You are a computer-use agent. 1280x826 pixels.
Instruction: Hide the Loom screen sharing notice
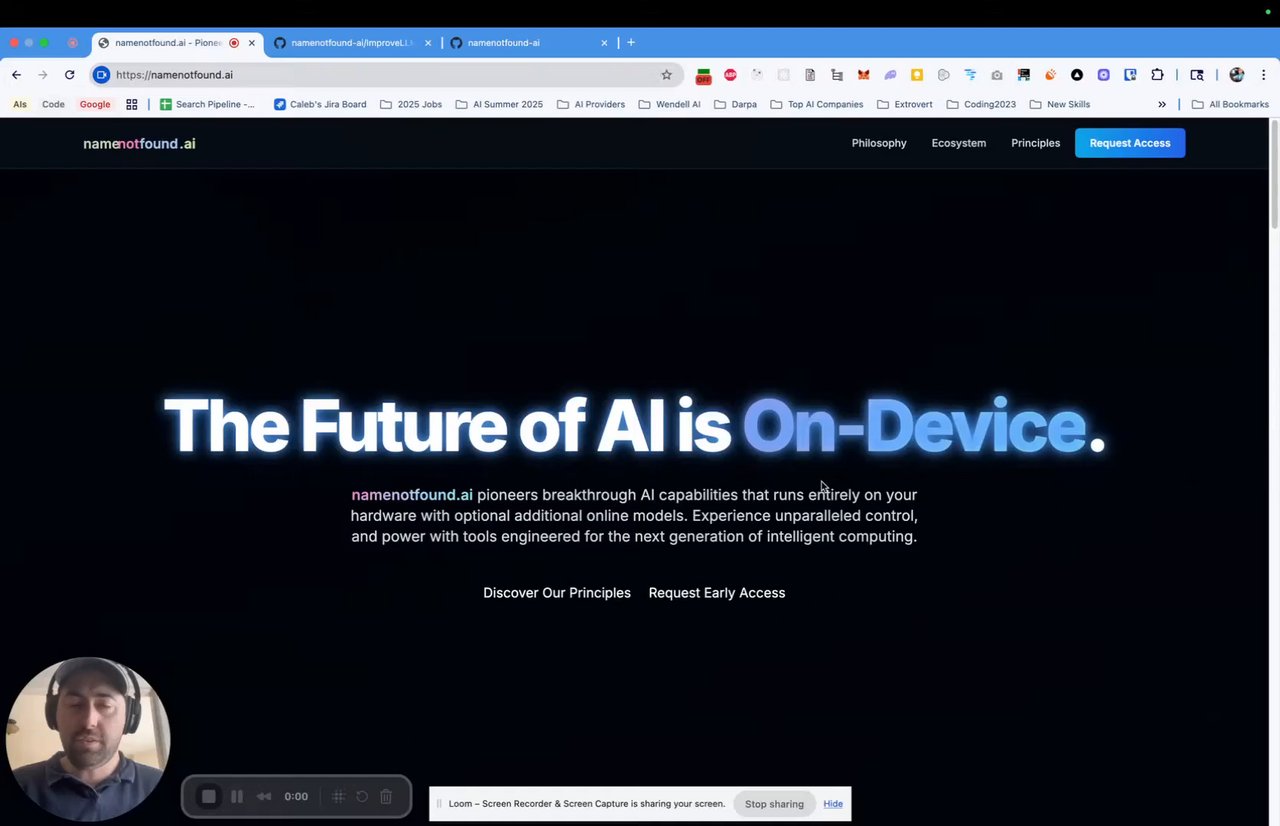(833, 804)
